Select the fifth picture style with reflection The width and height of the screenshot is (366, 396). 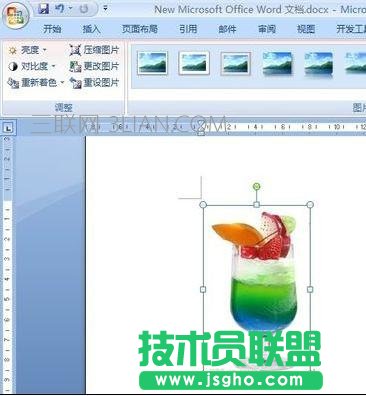[x=319, y=64]
